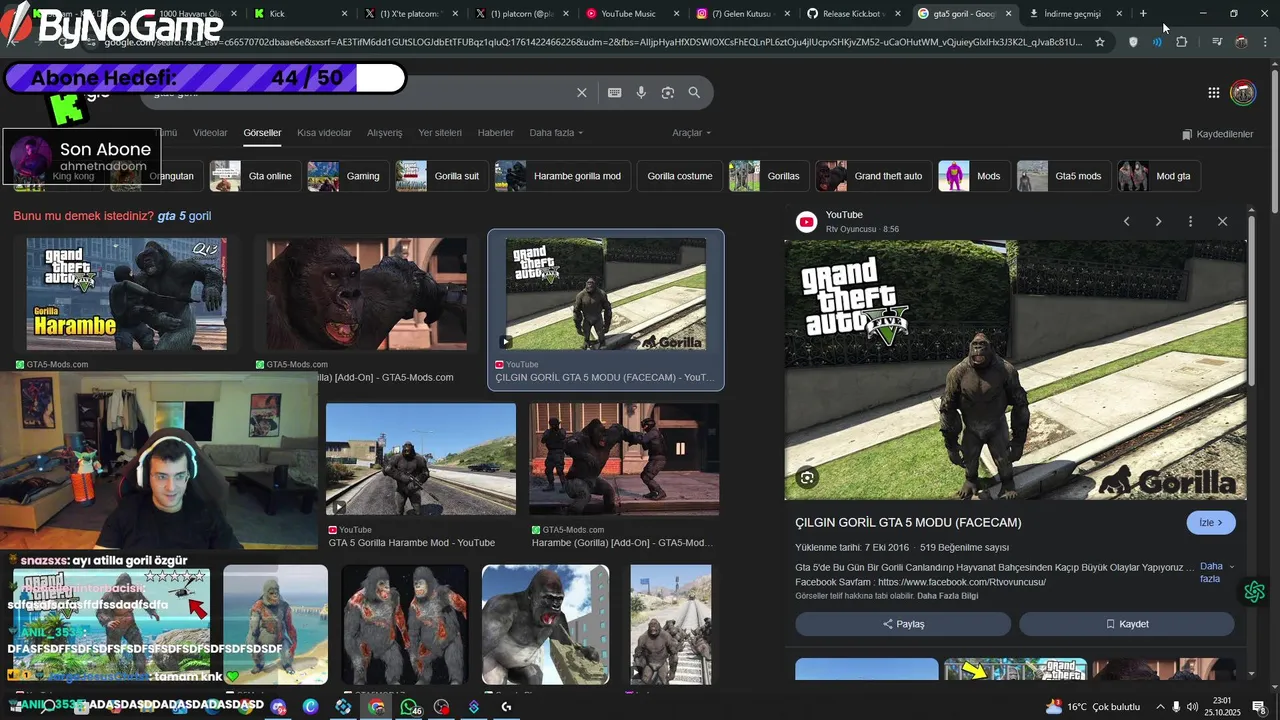
Task: Select the Harambe gorilla mod chip
Action: (x=562, y=176)
